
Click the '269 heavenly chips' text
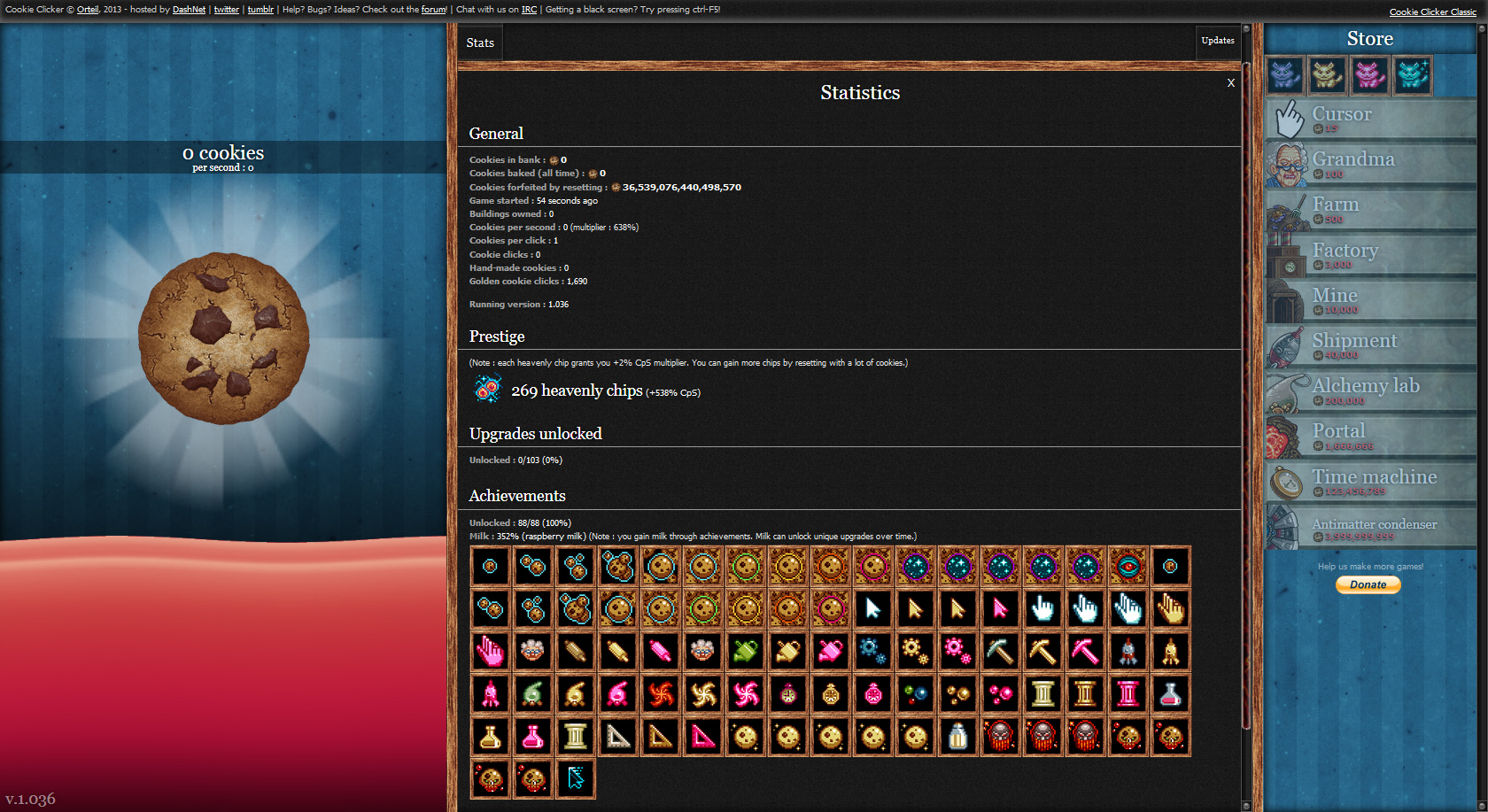pos(577,391)
